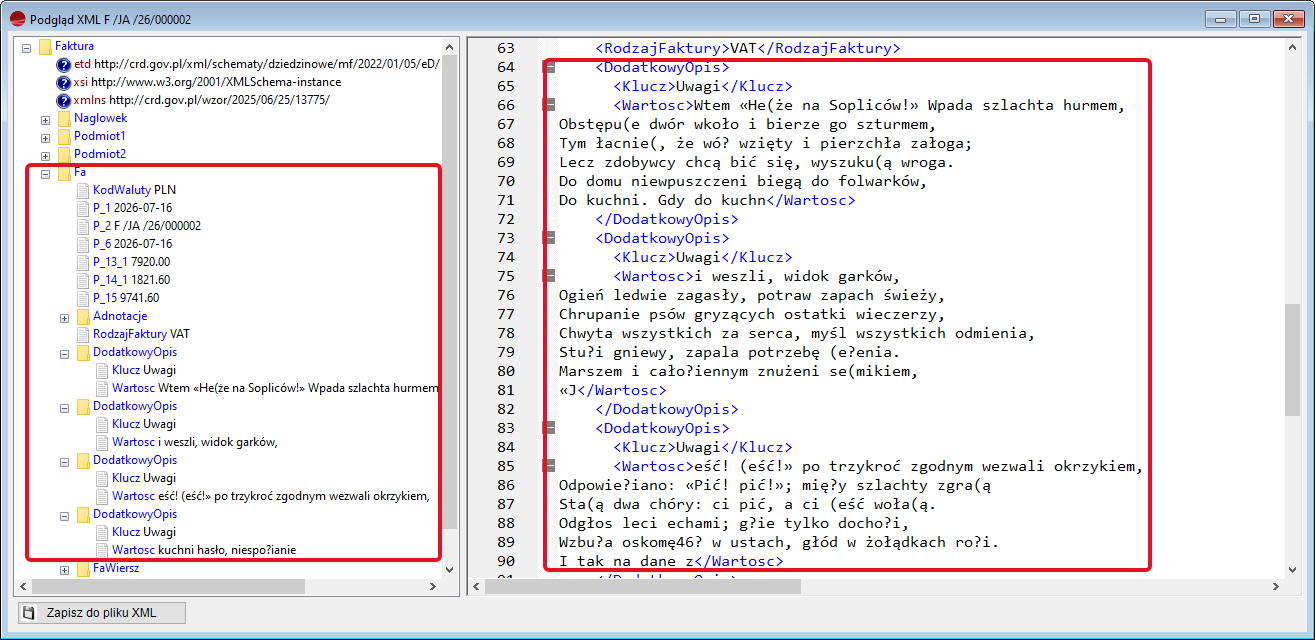Click document icon of Wartosc 'Wtem «He(że' row
This screenshot has width=1315, height=640.
click(103, 388)
